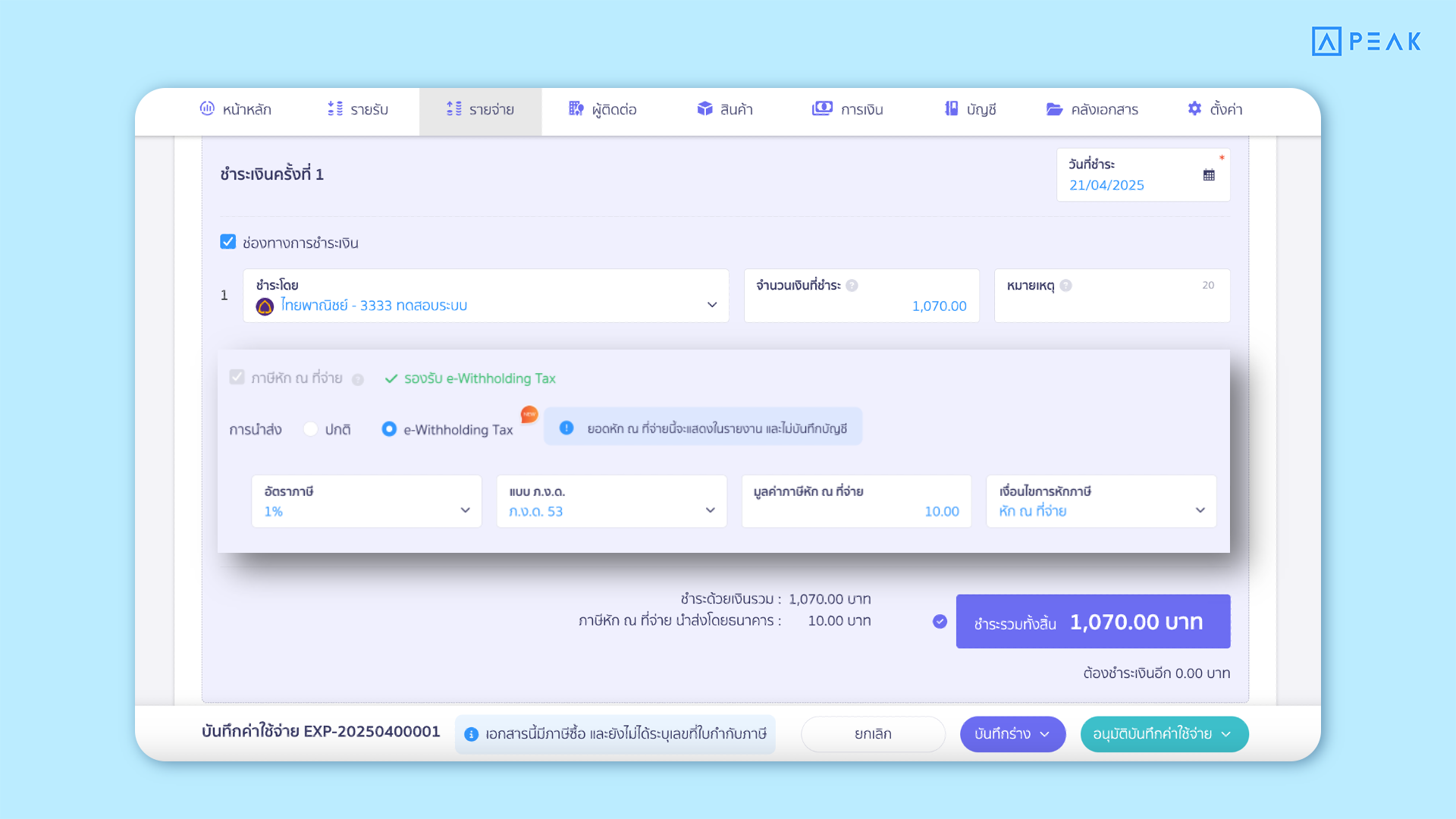
Task: Click the checkmark icon beside total payment
Action: (940, 622)
